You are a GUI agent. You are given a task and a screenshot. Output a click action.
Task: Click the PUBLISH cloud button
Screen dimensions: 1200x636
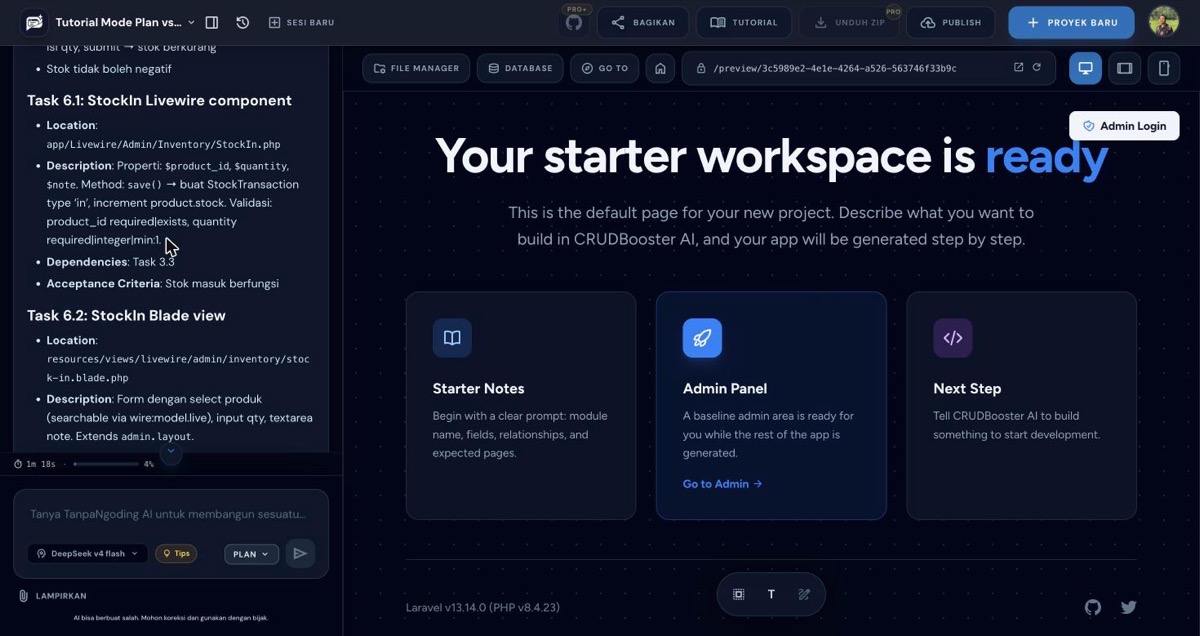tap(951, 22)
